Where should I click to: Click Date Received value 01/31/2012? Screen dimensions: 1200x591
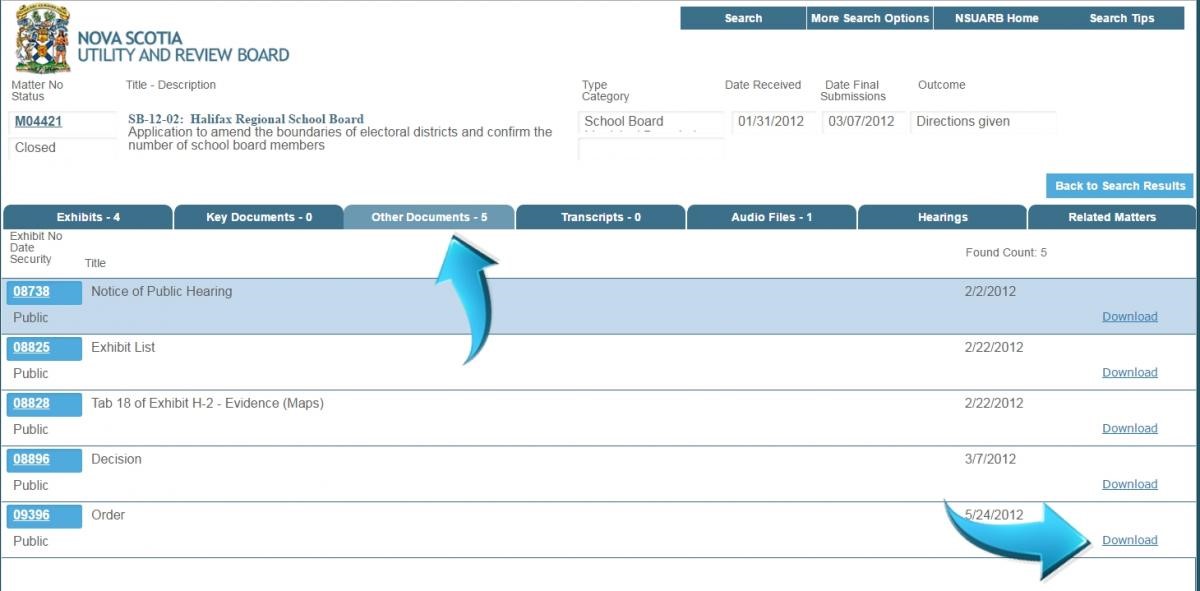pyautogui.click(x=773, y=122)
